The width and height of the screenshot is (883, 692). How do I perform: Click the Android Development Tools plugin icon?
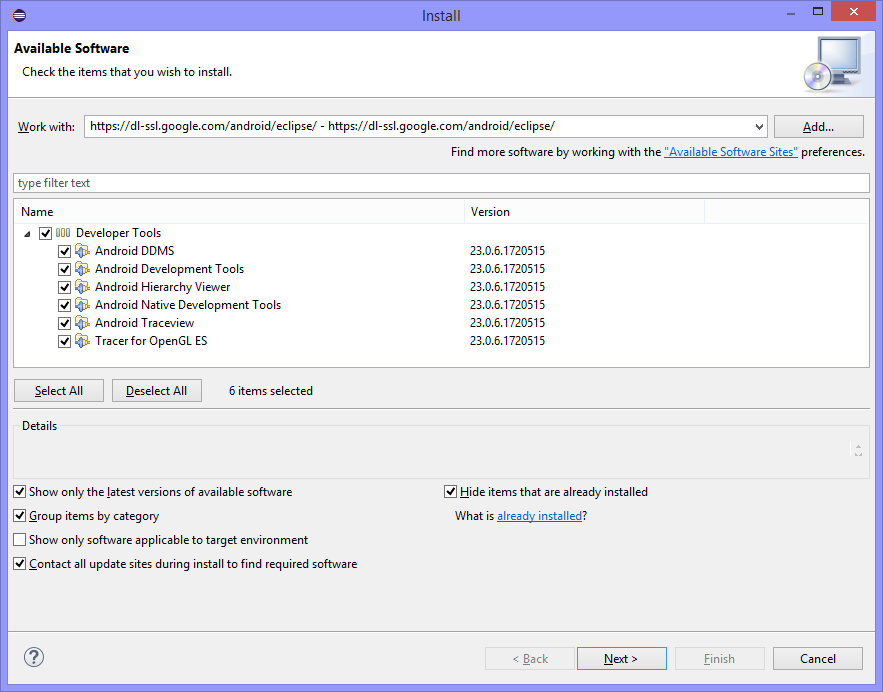[x=82, y=269]
